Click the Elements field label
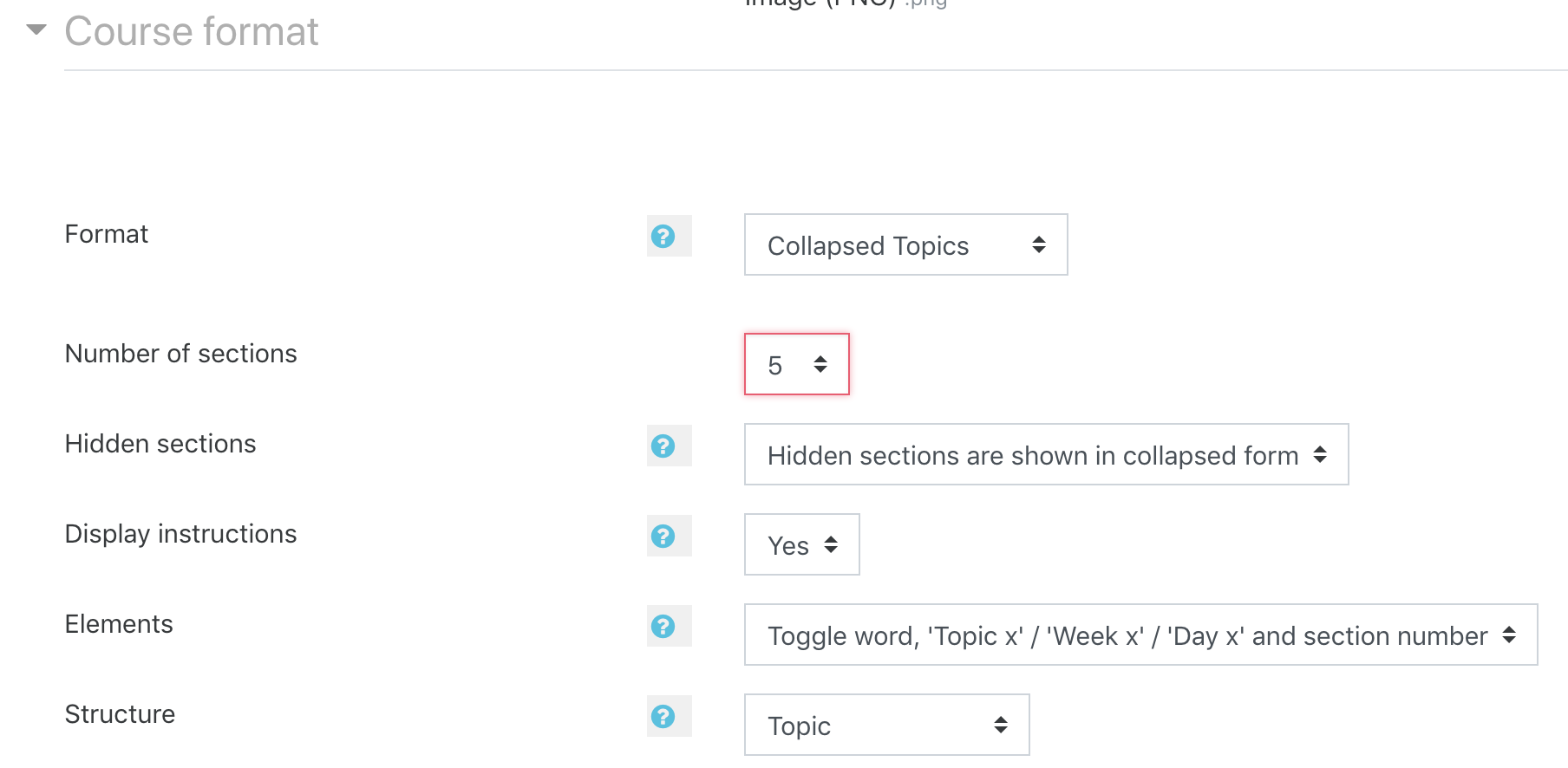The width and height of the screenshot is (1568, 768). (x=119, y=624)
